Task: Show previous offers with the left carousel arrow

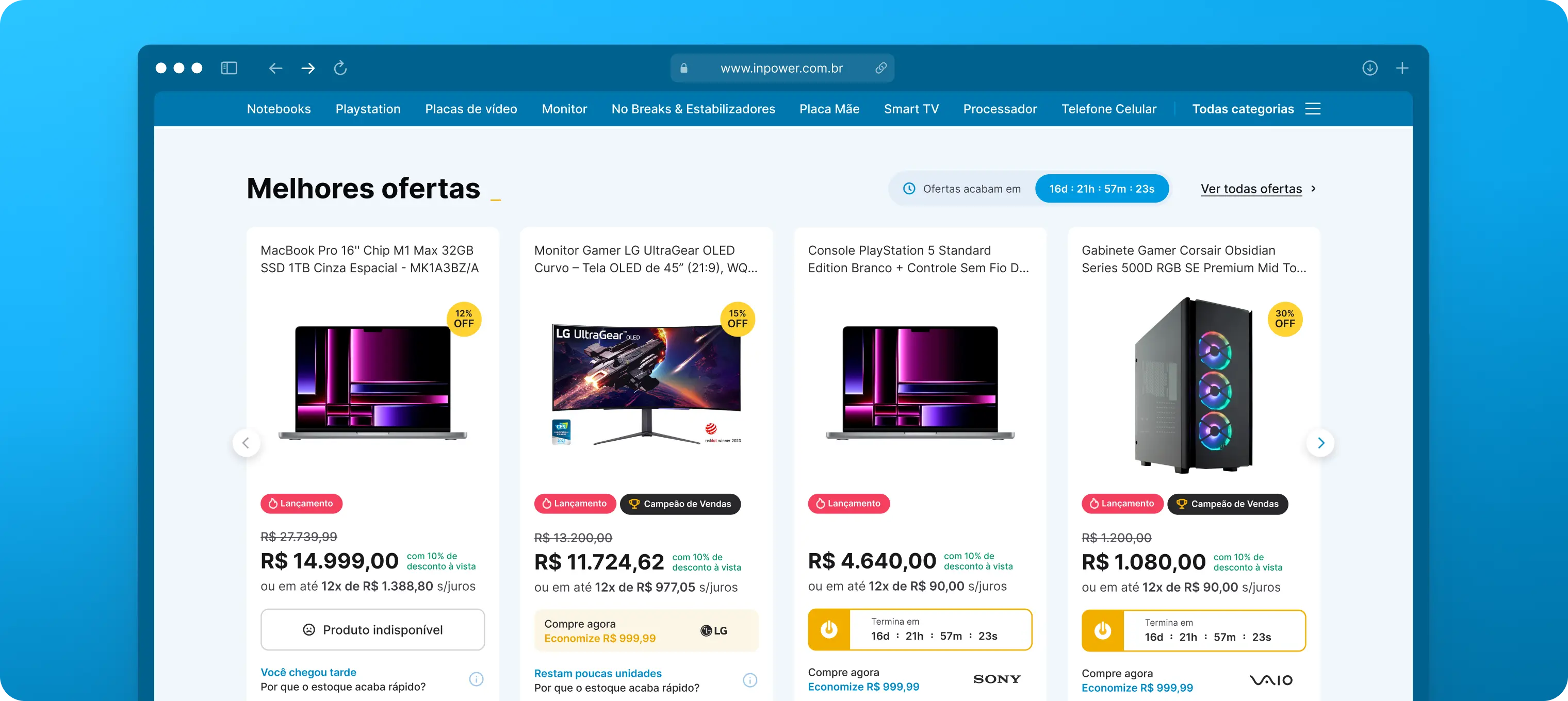Action: tap(246, 443)
